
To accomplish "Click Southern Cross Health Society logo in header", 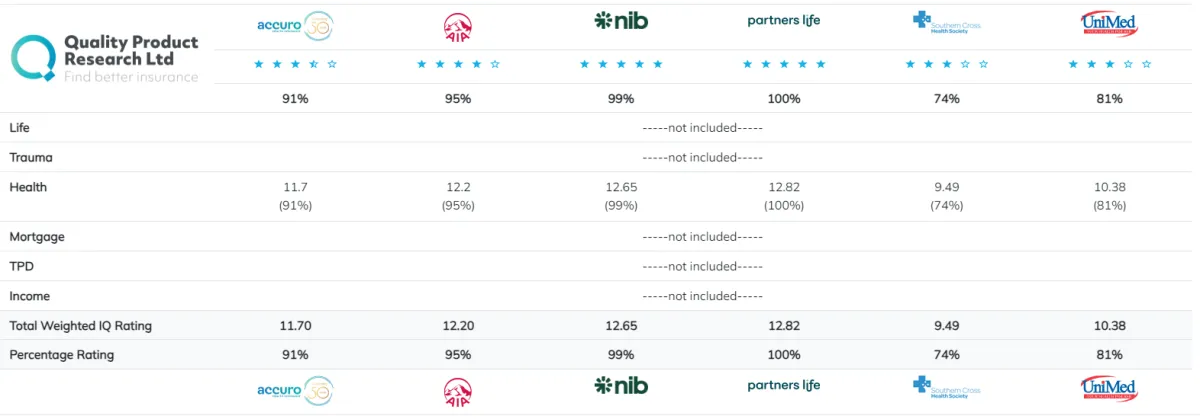I will coord(946,22).
